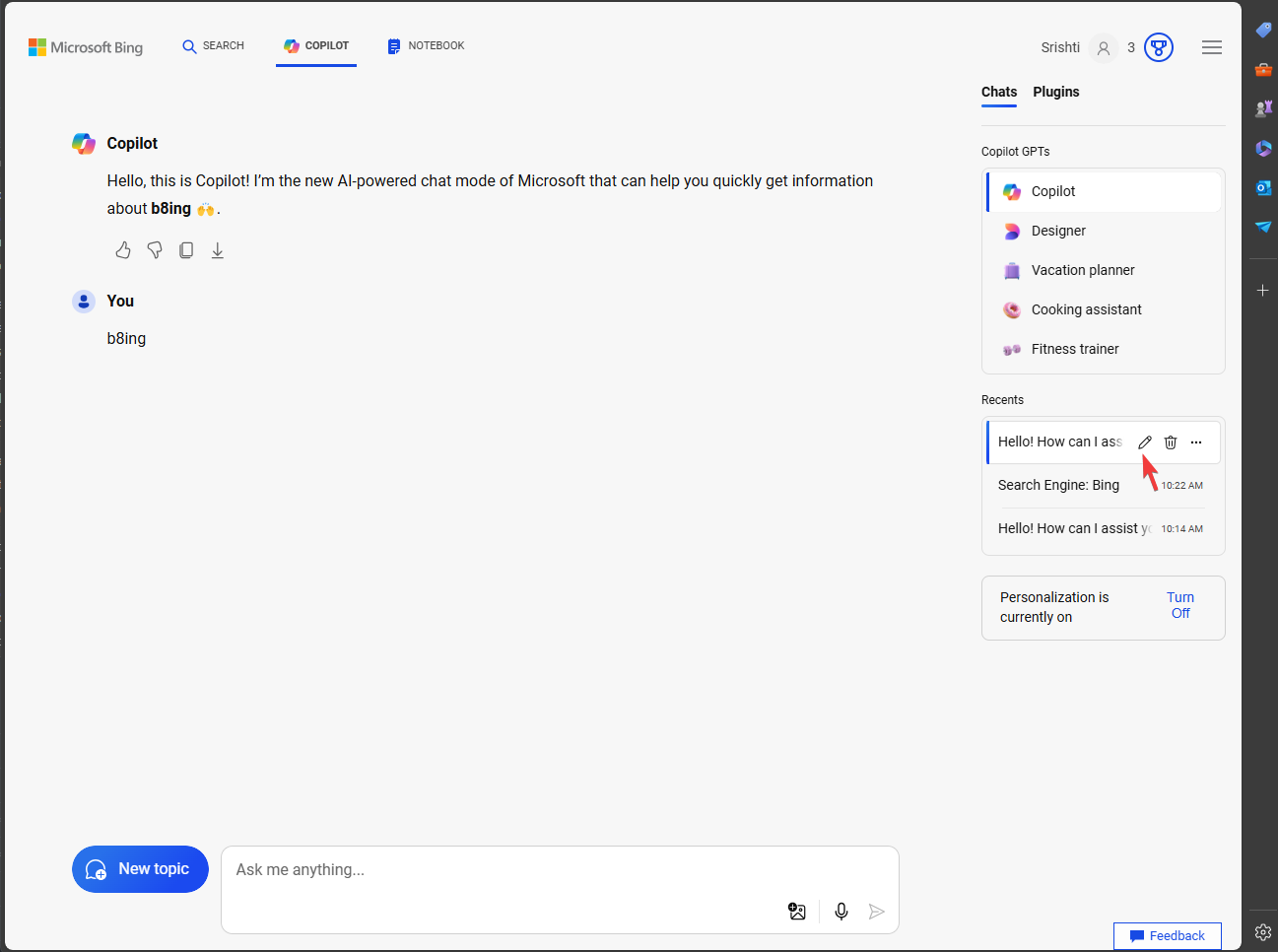This screenshot has width=1278, height=952.
Task: Click the Copilot avatar in the chat
Action: coord(84,144)
